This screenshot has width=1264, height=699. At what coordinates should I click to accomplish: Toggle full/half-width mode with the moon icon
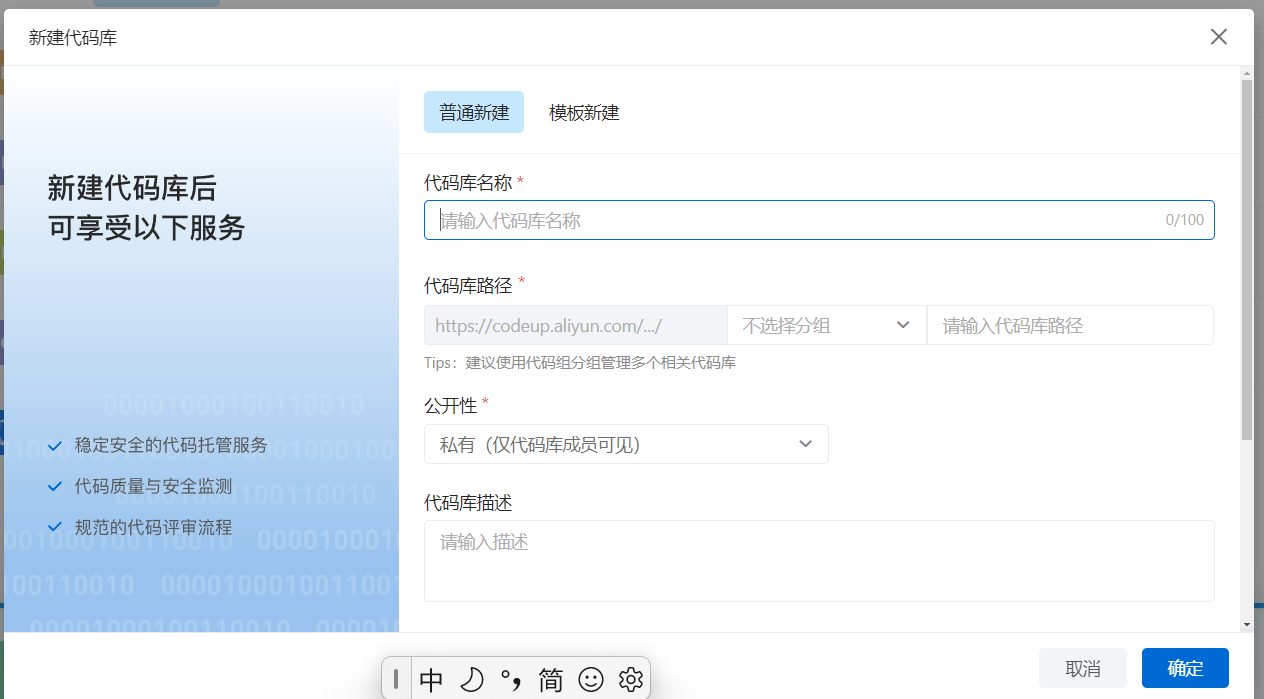point(470,679)
